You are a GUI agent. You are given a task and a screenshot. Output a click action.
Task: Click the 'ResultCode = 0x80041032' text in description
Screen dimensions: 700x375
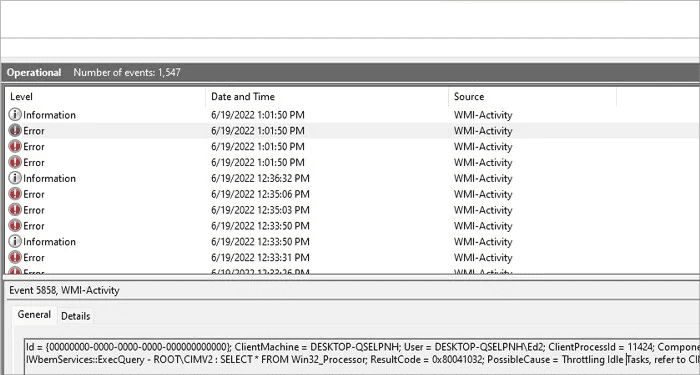coord(426,359)
